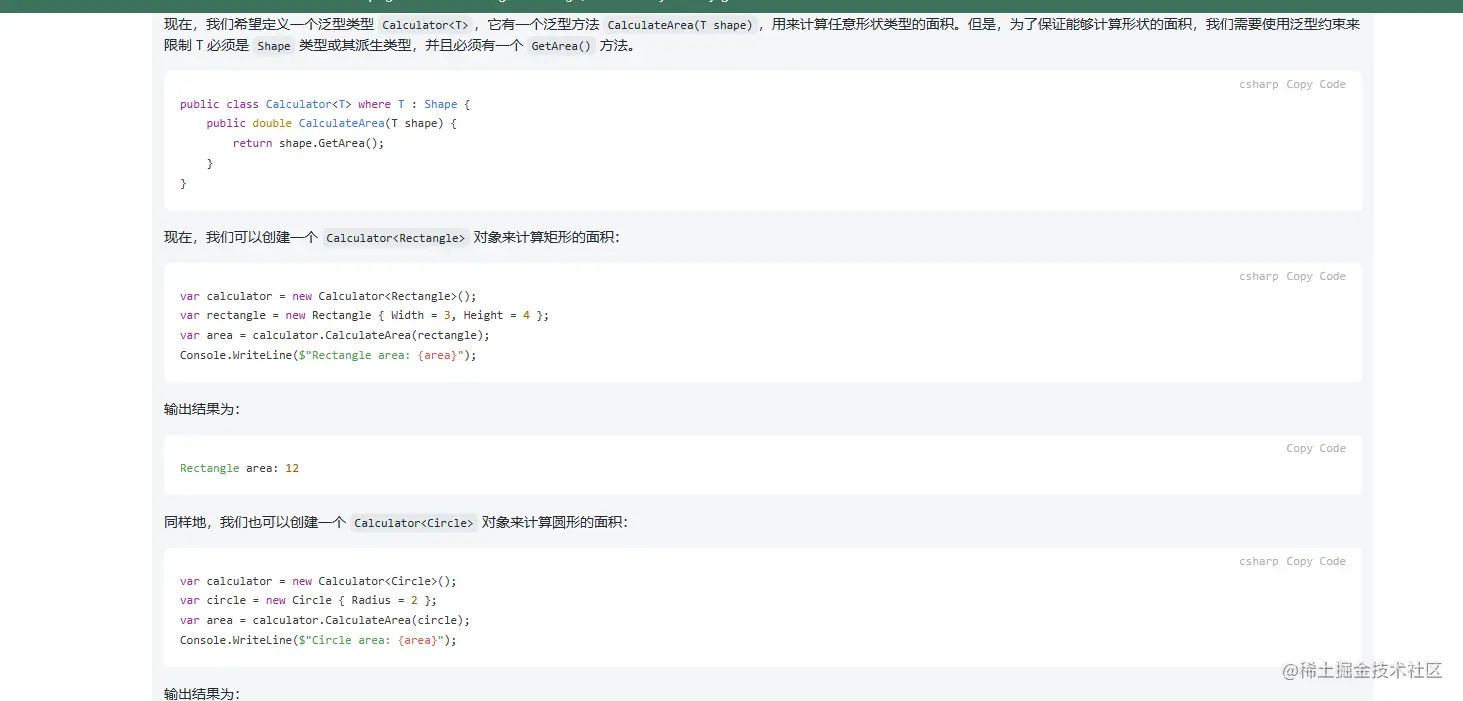Viewport: 1463px width, 701px height.
Task: Copy code of the Rectangle calculator snippet
Action: pyautogui.click(x=1316, y=276)
